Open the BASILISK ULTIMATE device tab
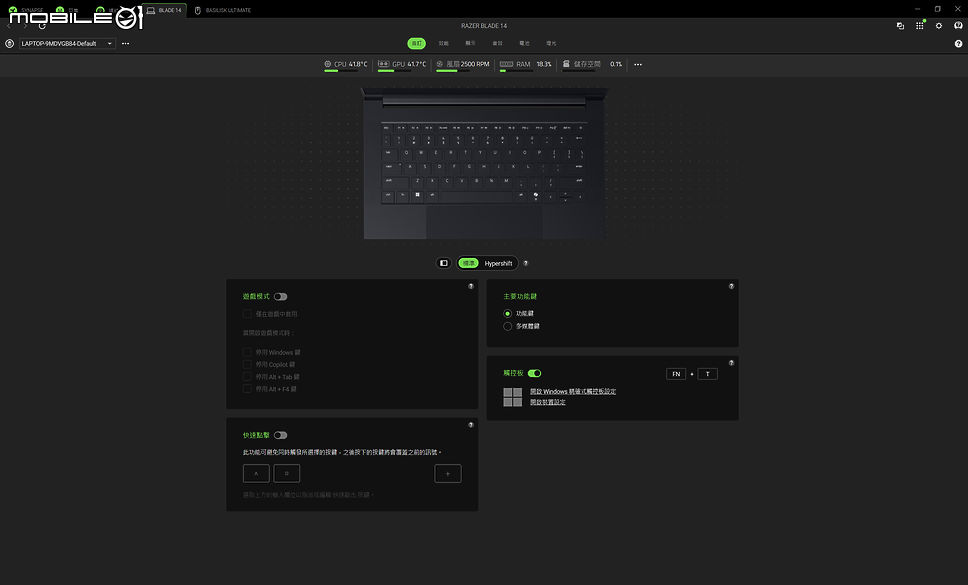The image size is (968, 585). (223, 10)
